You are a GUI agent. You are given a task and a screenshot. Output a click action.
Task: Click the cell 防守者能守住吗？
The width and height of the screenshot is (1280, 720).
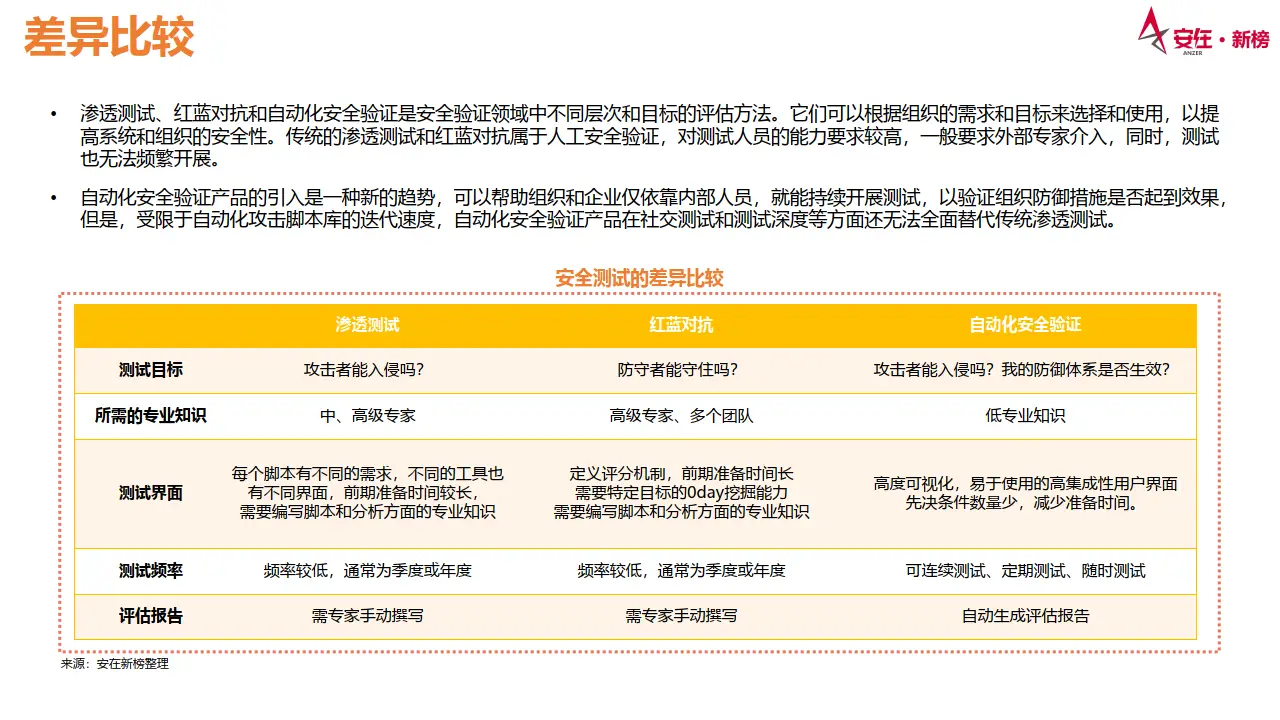[681, 370]
